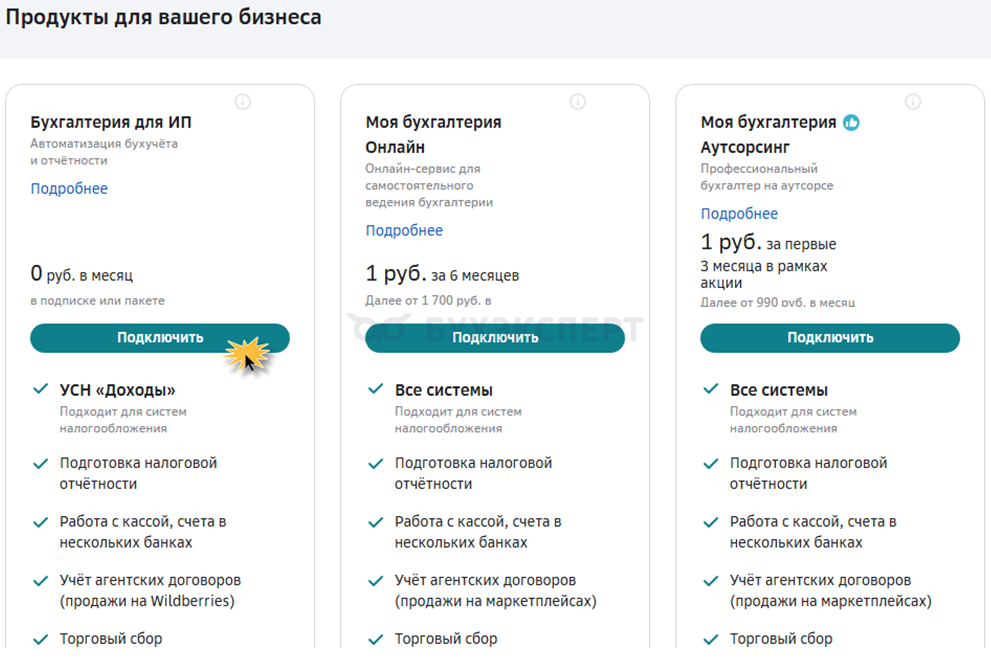Click Подготовка налоговой отчётности checkmark in Аутсорсинг card
991x660 pixels.
(711, 463)
